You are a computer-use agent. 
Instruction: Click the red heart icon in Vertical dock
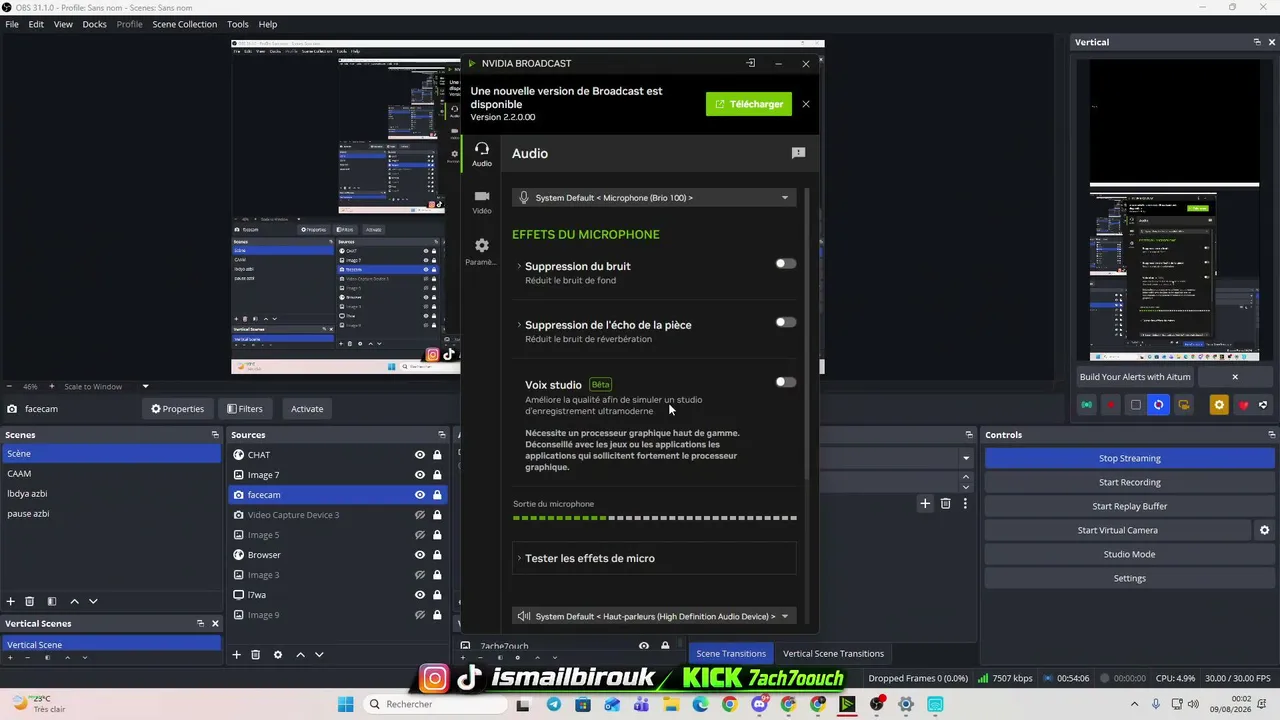1243,405
